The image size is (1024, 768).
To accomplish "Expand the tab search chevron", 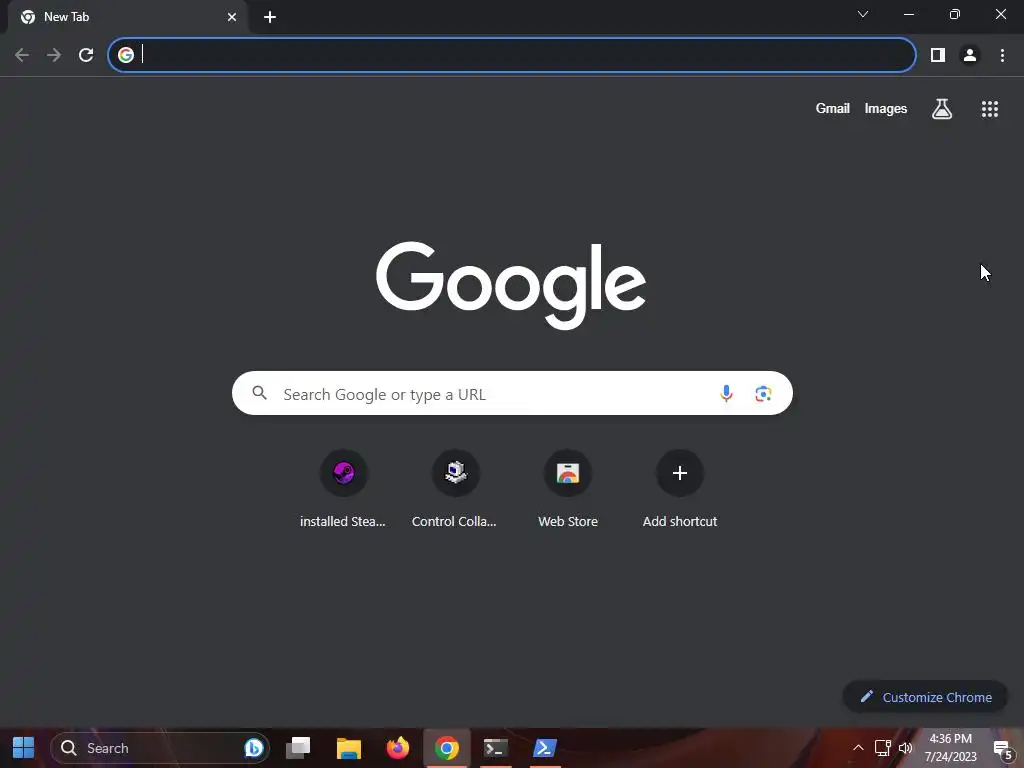I will (x=863, y=14).
